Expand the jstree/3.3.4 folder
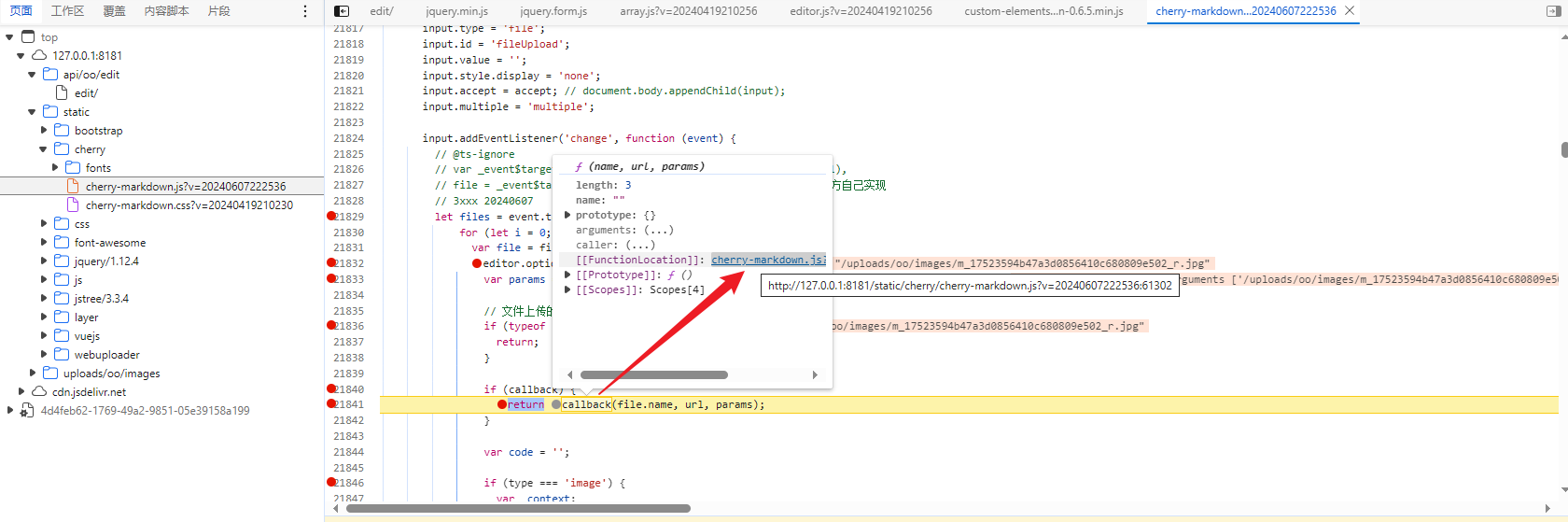Viewport: 1568px width, 522px height. tap(43, 299)
